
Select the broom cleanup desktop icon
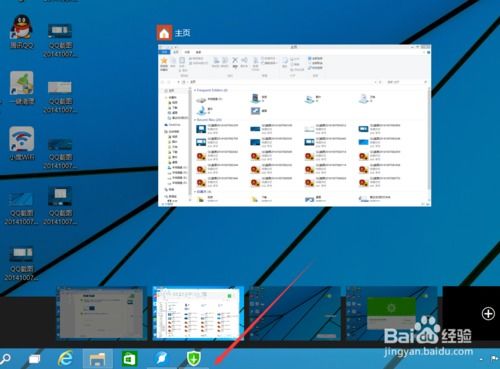point(22,87)
